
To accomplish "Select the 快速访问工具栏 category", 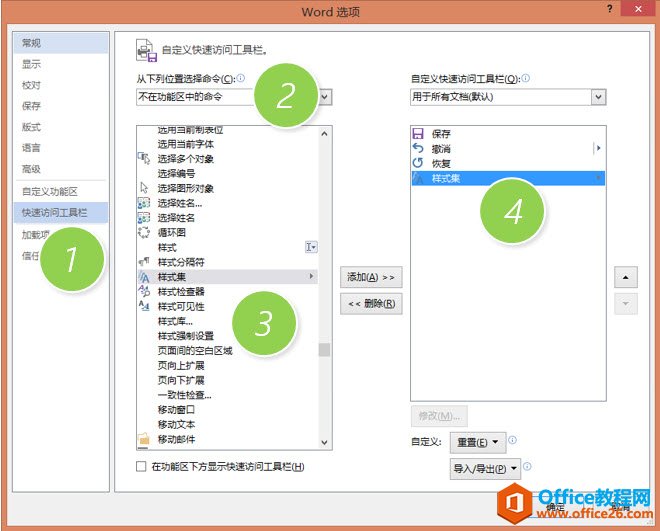I will [61, 213].
